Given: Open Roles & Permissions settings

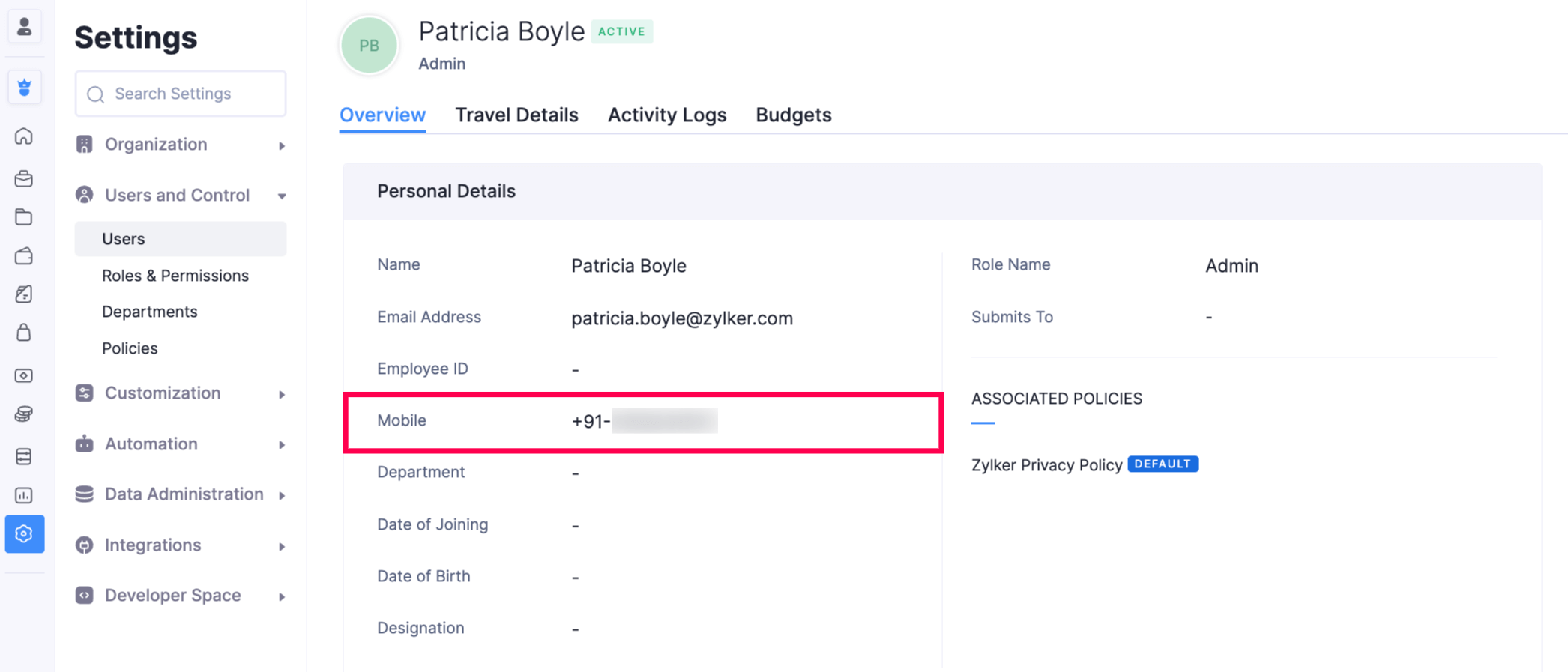Looking at the screenshot, I should click(x=175, y=276).
